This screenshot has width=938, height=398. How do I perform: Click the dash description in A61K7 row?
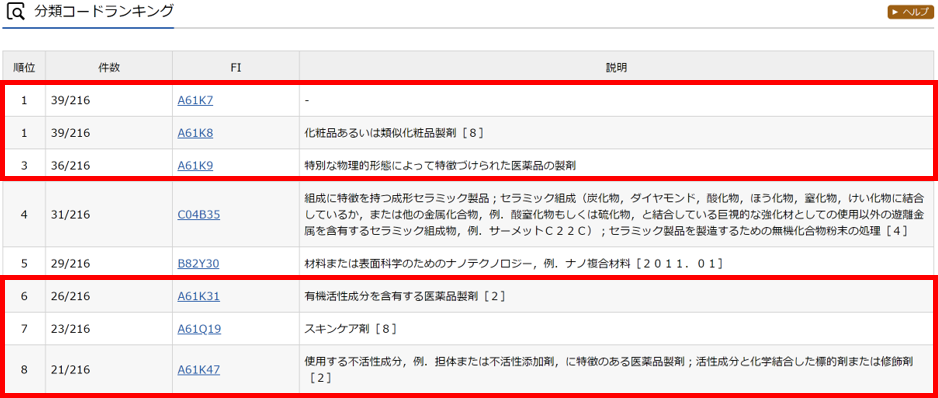tap(306, 101)
